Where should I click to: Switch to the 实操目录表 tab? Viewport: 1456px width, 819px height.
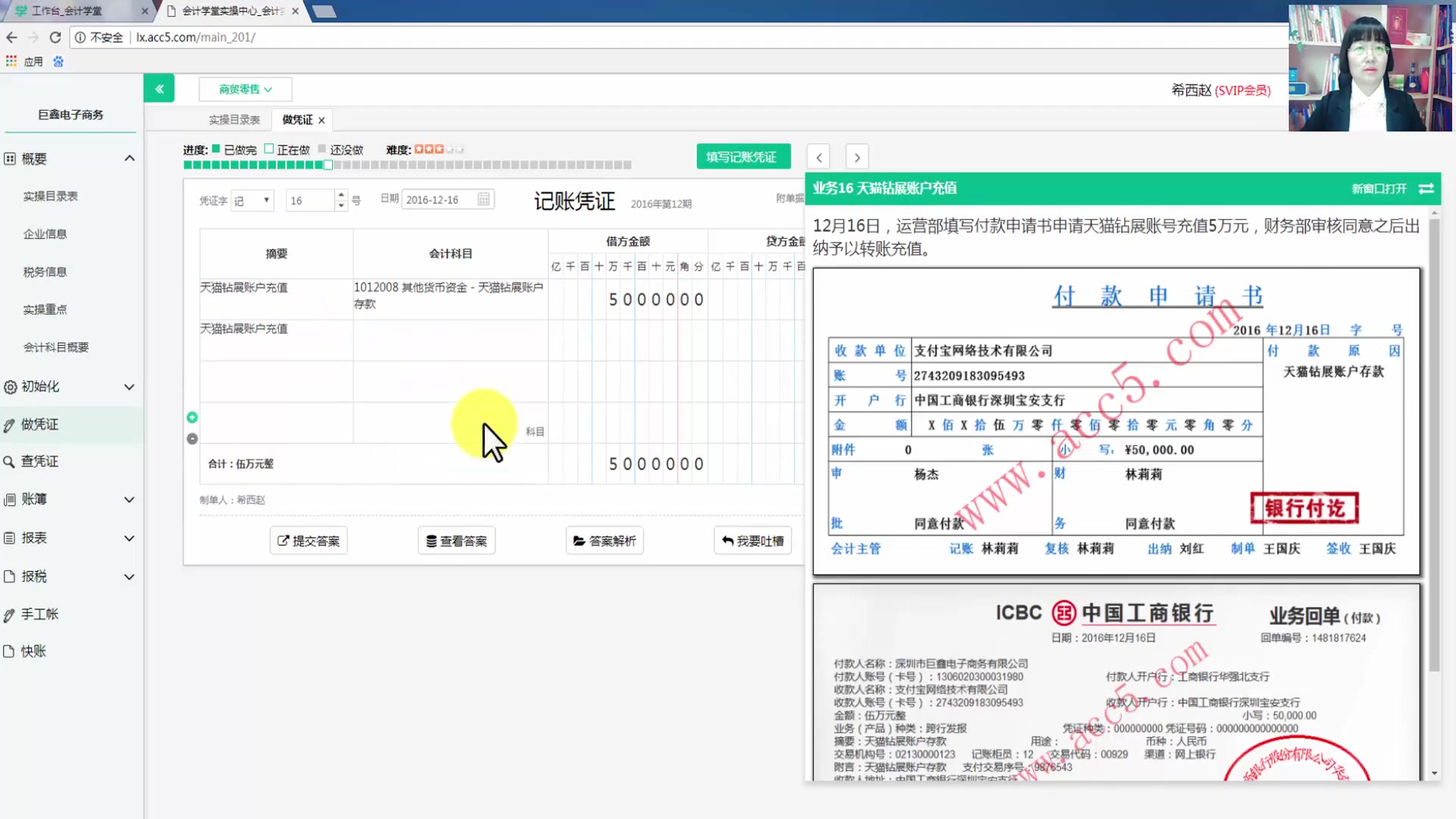tap(233, 119)
